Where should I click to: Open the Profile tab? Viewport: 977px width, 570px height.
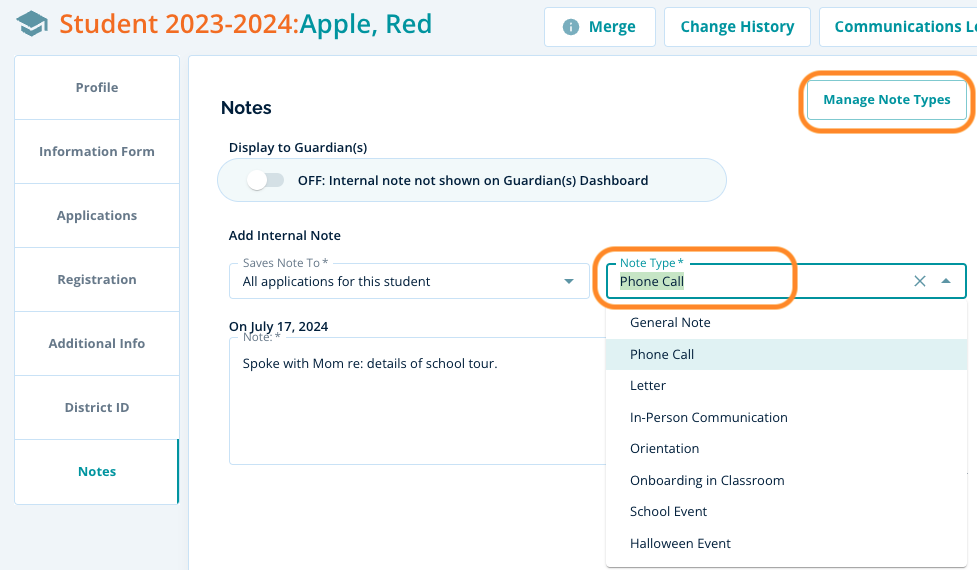click(x=97, y=88)
